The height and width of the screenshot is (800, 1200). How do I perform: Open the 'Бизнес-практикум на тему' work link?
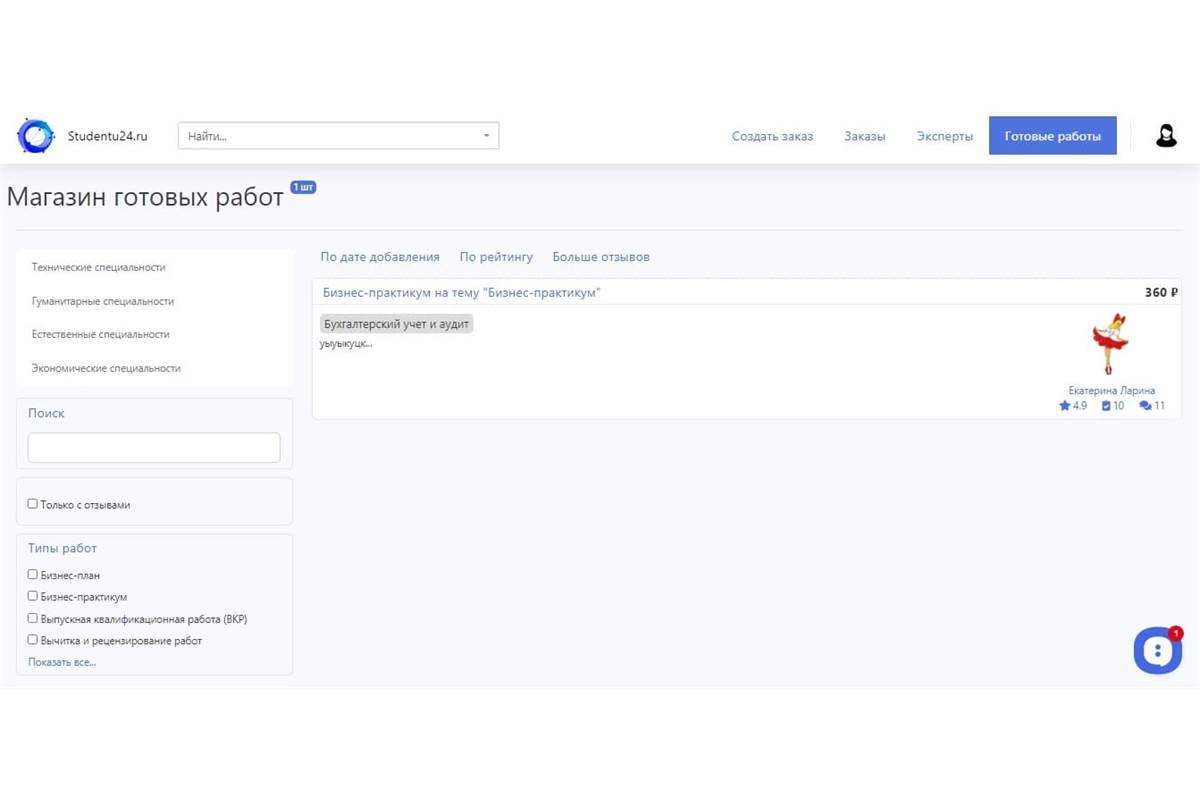click(461, 292)
